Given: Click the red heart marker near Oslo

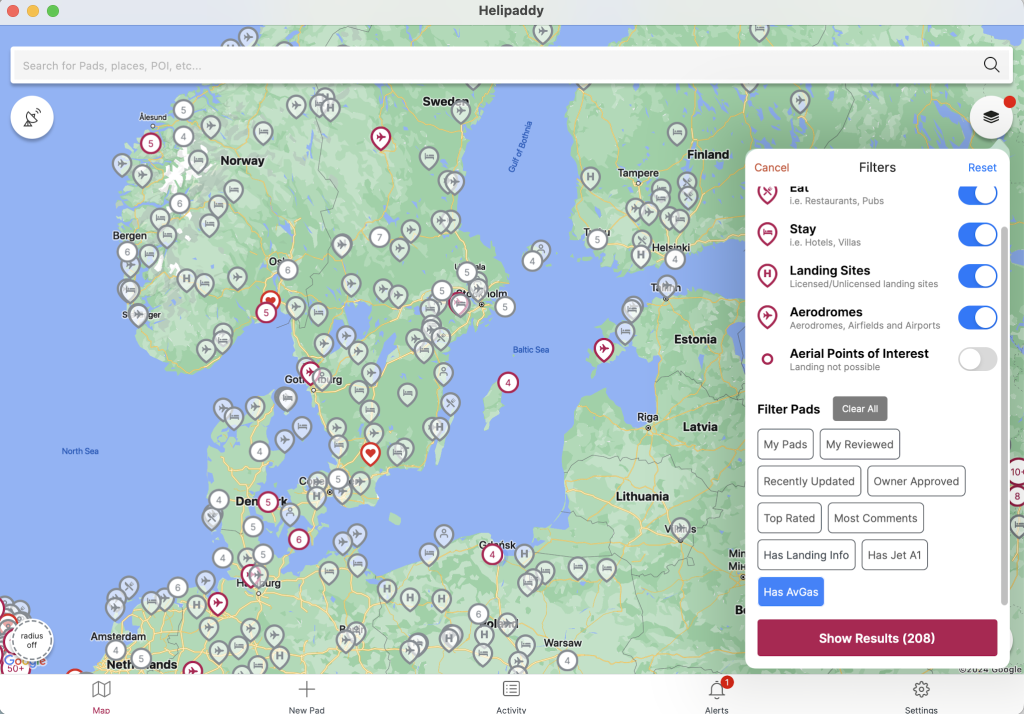Looking at the screenshot, I should tap(270, 299).
